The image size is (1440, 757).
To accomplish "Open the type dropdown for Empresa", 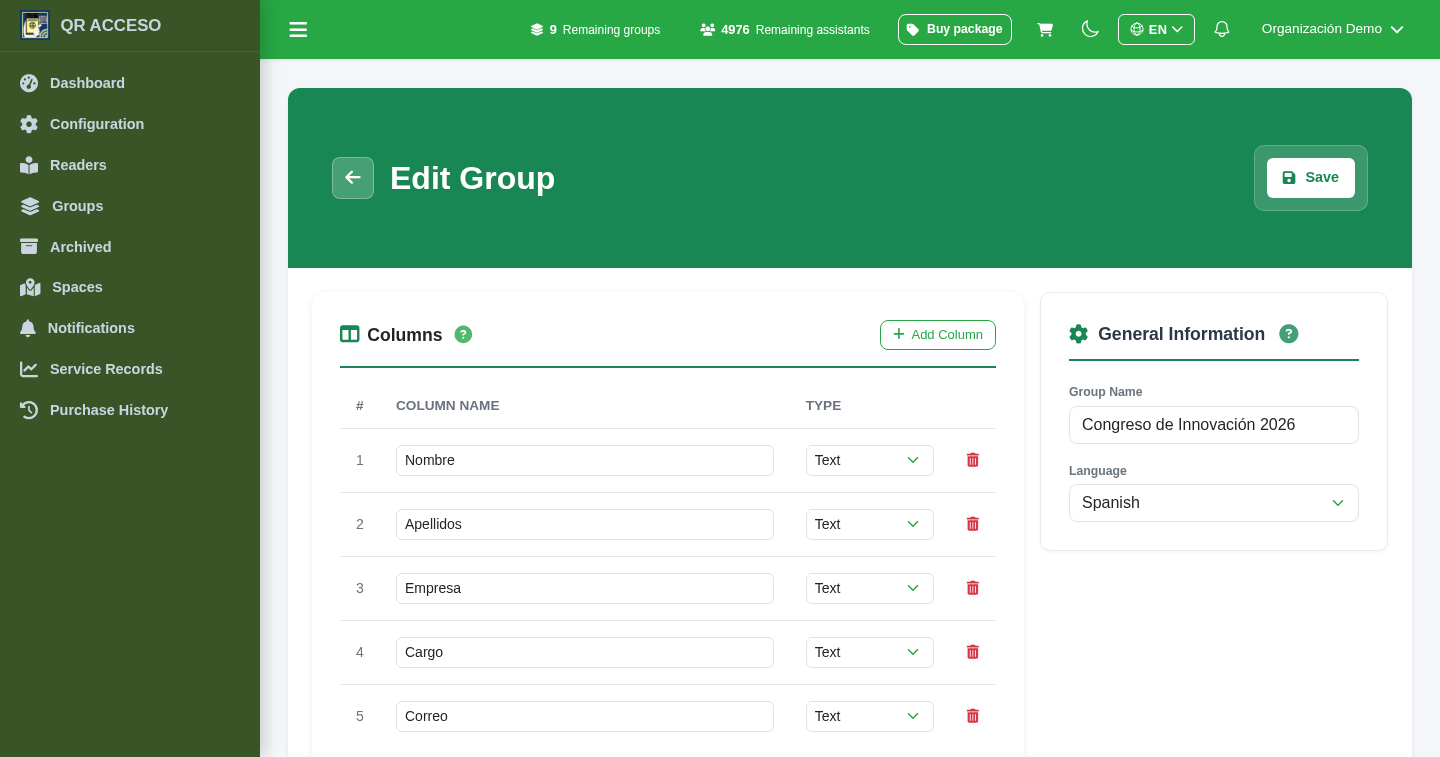I will coord(870,588).
